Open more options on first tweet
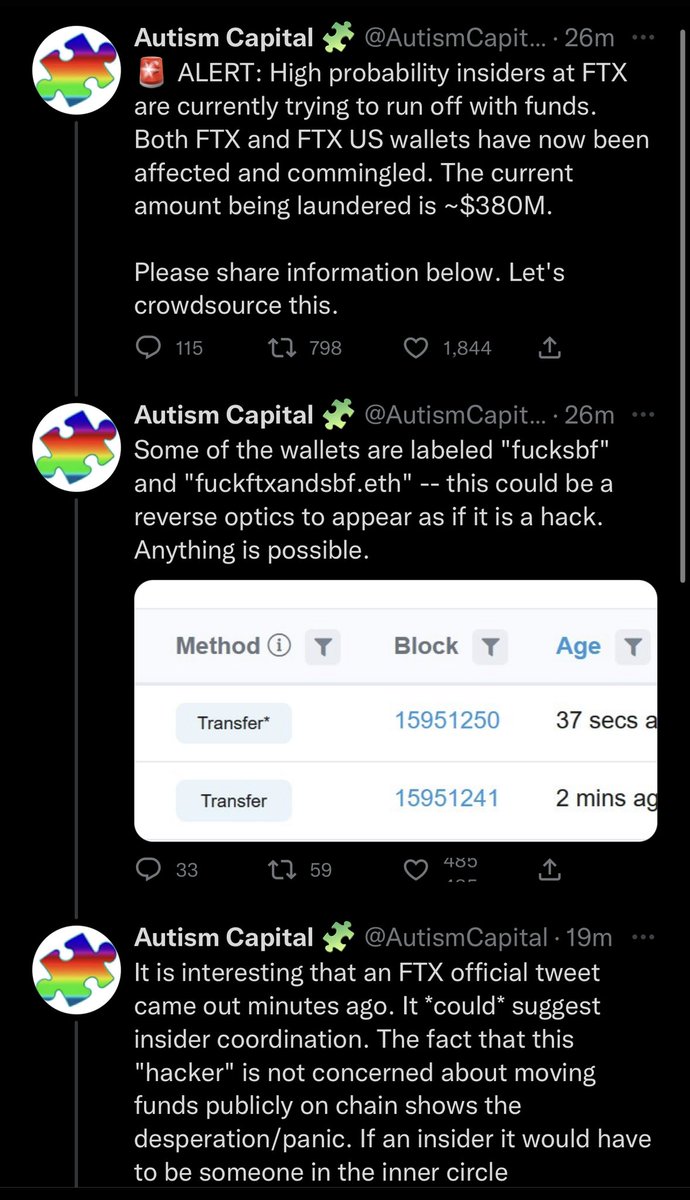The image size is (690, 1200). 646,39
